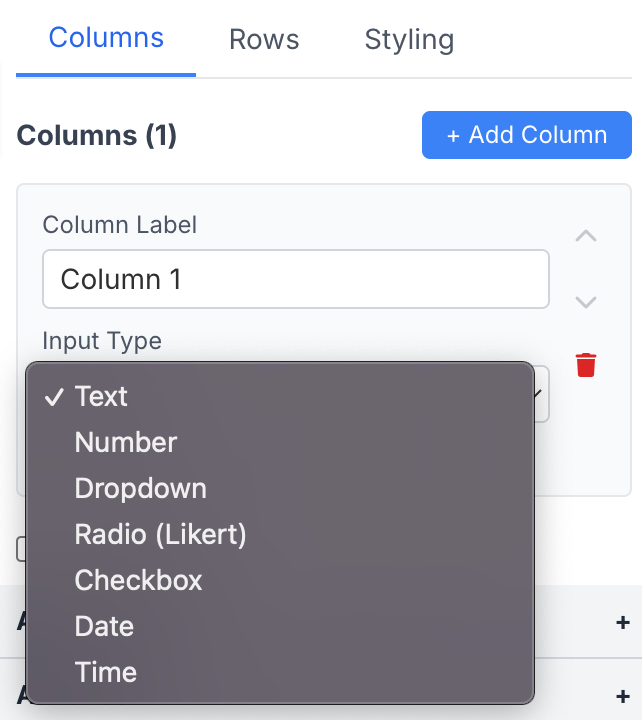The height and width of the screenshot is (720, 642).
Task: Select the checked Text input type option
Action: point(101,397)
